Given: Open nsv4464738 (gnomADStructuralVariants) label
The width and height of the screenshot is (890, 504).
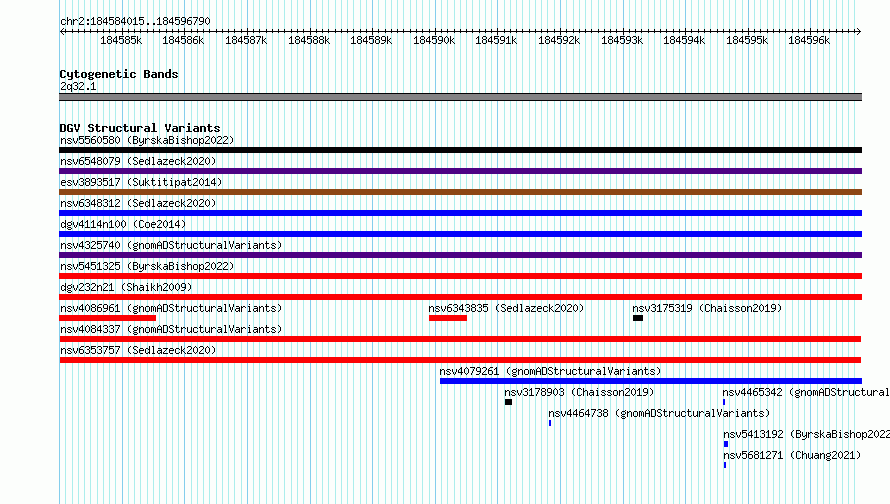Looking at the screenshot, I should click(x=659, y=413).
